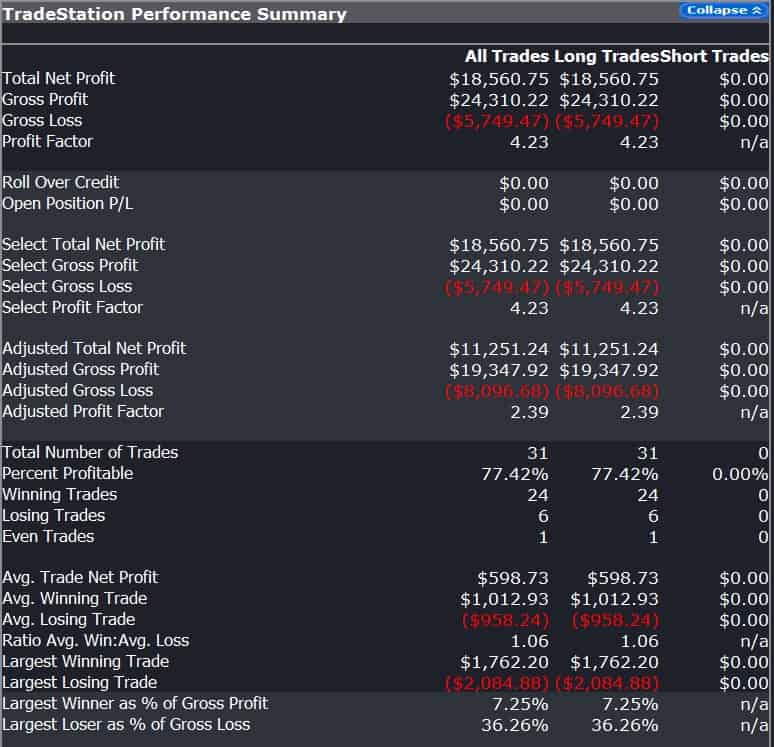
Task: Click Largest Loser percentage Long Trades 36.26%
Action: [625, 726]
